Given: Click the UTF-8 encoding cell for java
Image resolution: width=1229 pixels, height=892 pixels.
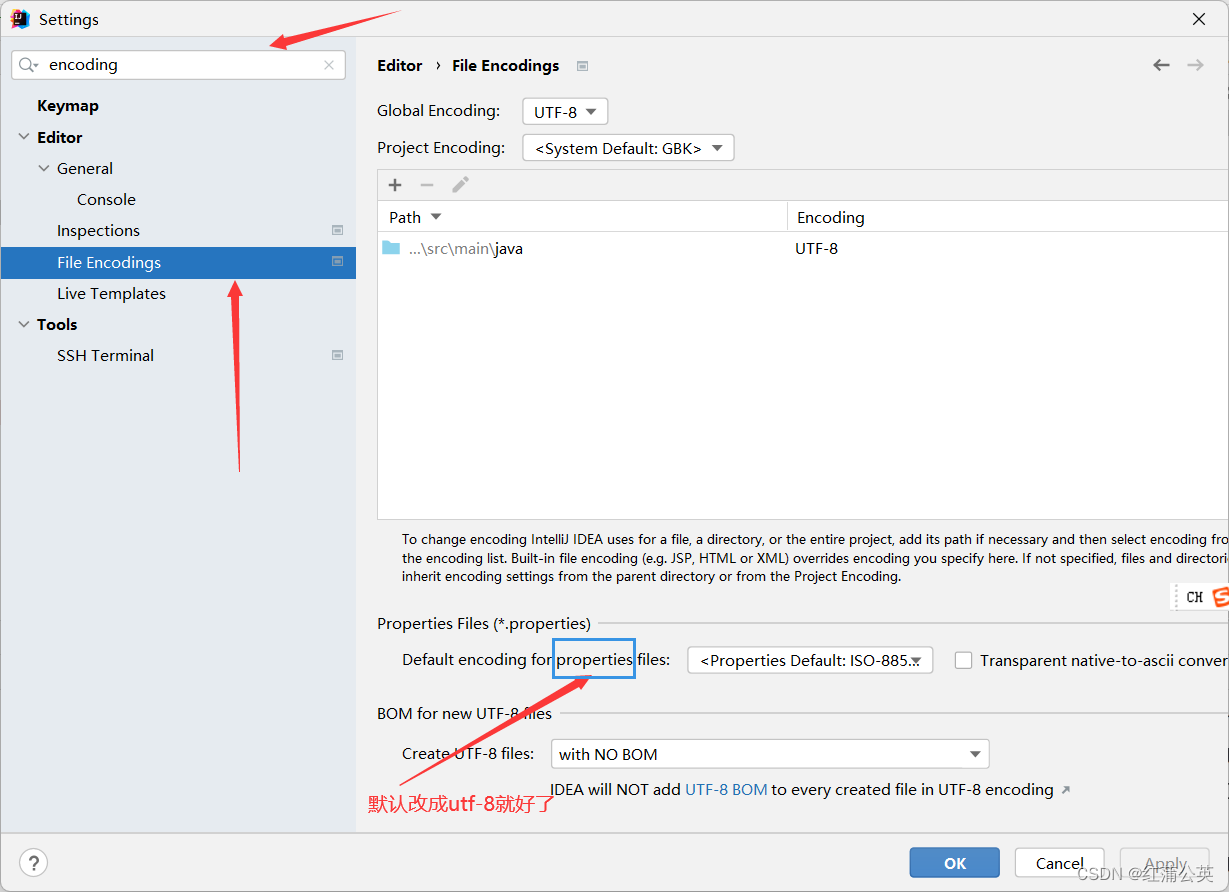Looking at the screenshot, I should pos(816,248).
